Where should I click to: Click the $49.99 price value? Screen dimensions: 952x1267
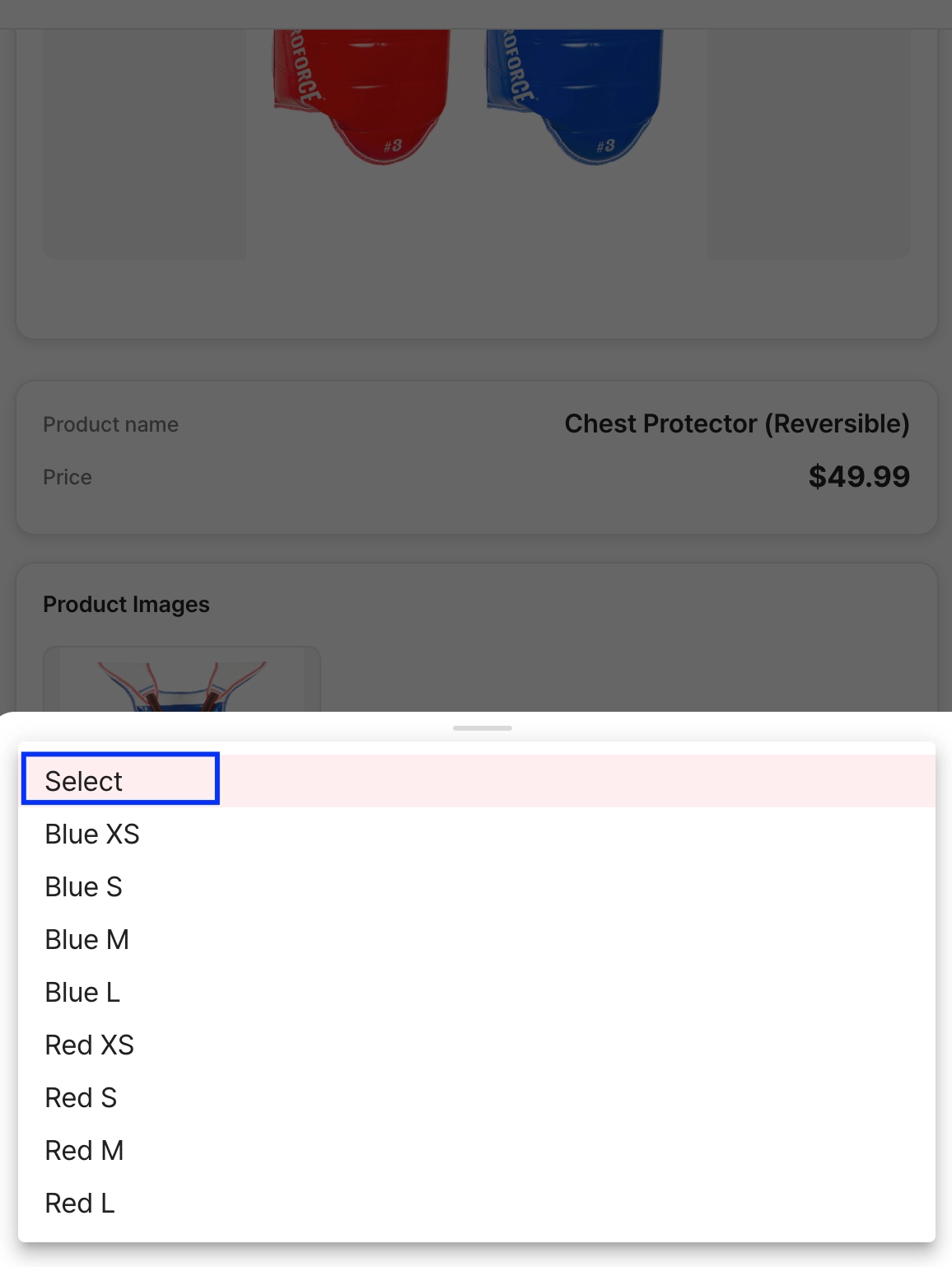point(858,476)
